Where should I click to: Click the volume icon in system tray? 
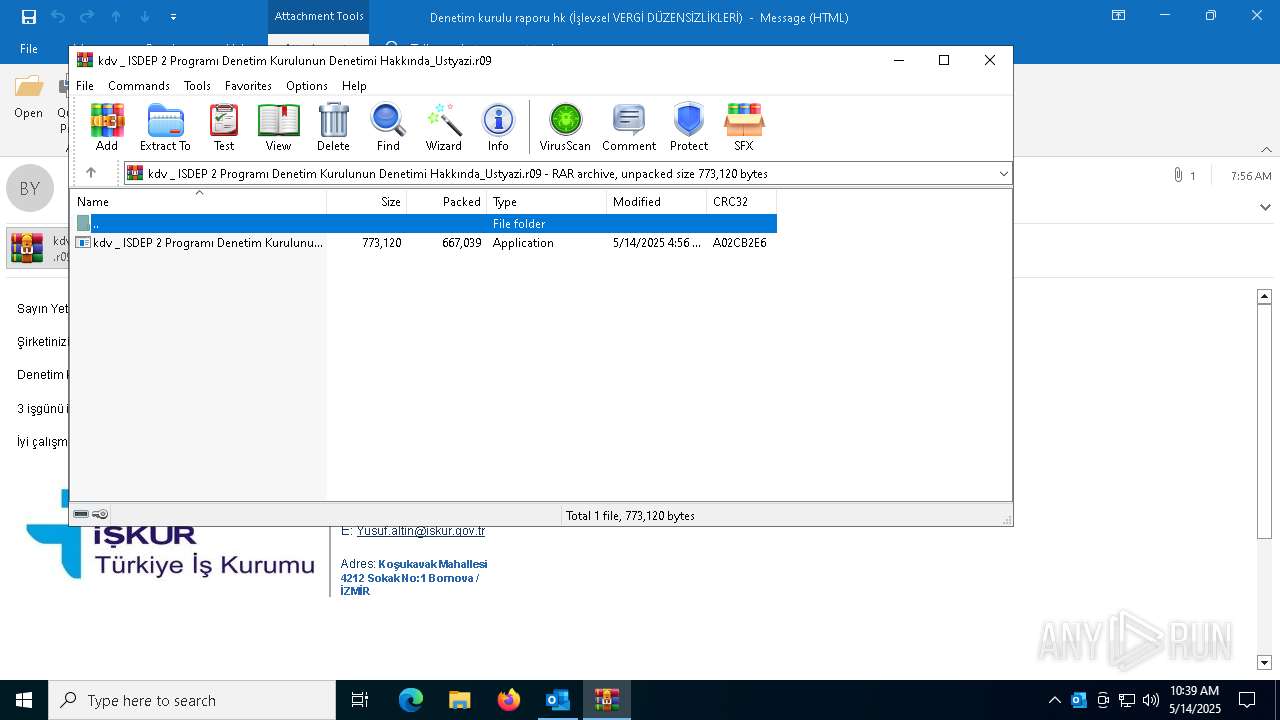coord(1151,700)
